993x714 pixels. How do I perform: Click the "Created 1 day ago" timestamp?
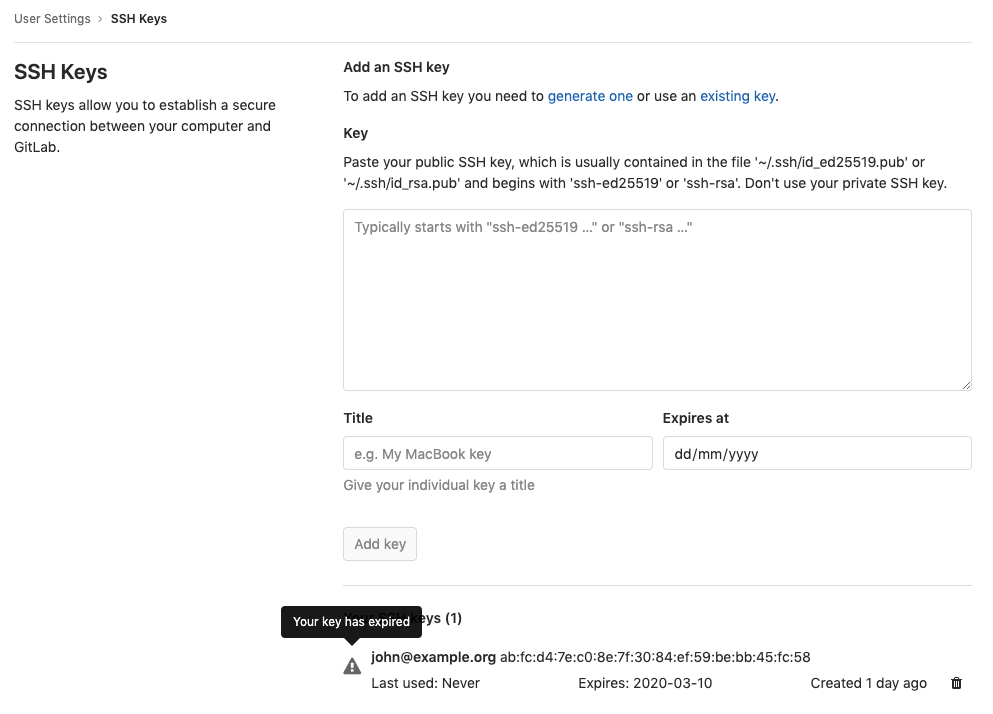[x=868, y=683]
